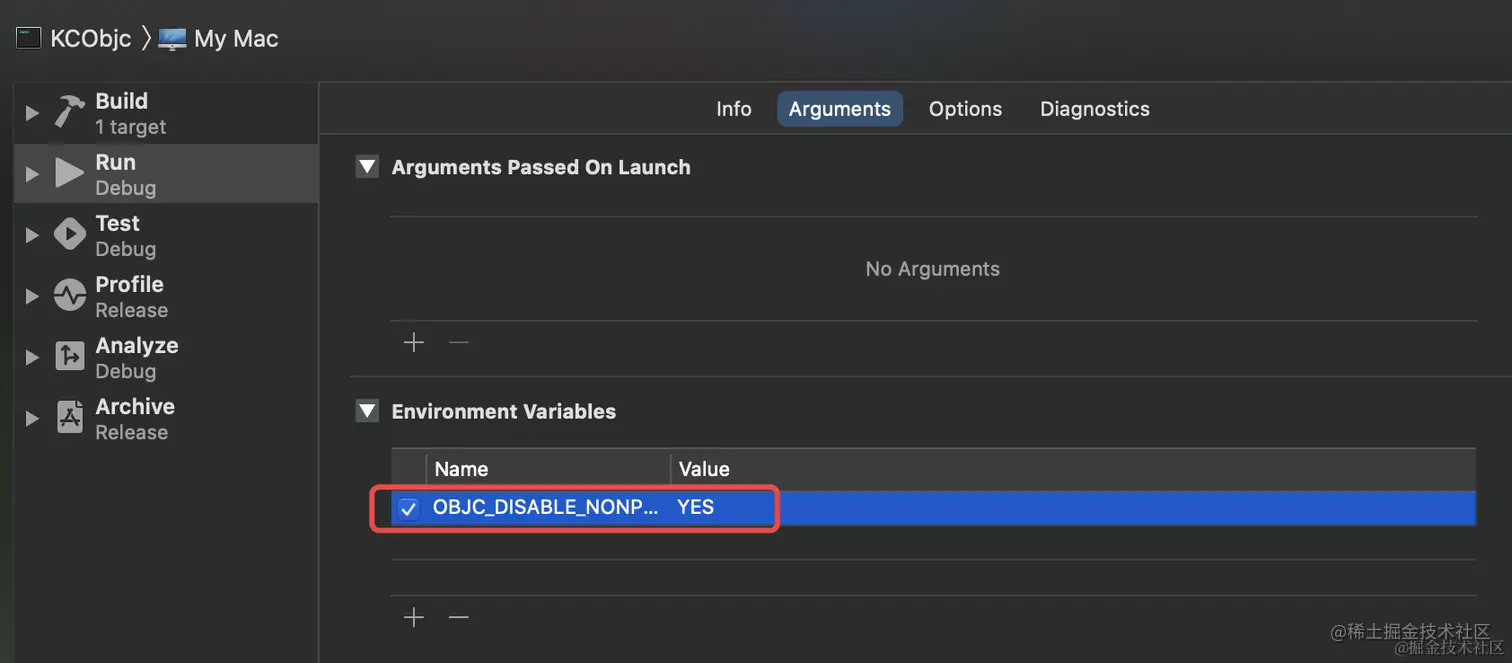Remove the selected environment variable
Screen dimensions: 1512x663
(459, 617)
